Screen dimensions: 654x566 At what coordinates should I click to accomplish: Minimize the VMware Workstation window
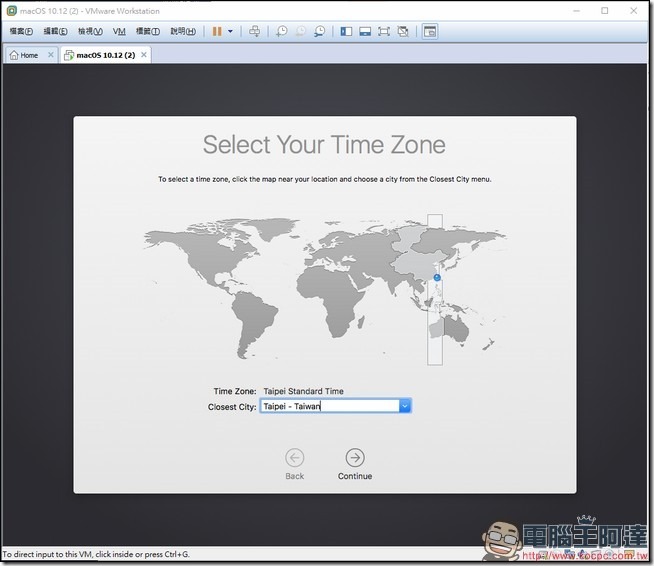tap(576, 11)
